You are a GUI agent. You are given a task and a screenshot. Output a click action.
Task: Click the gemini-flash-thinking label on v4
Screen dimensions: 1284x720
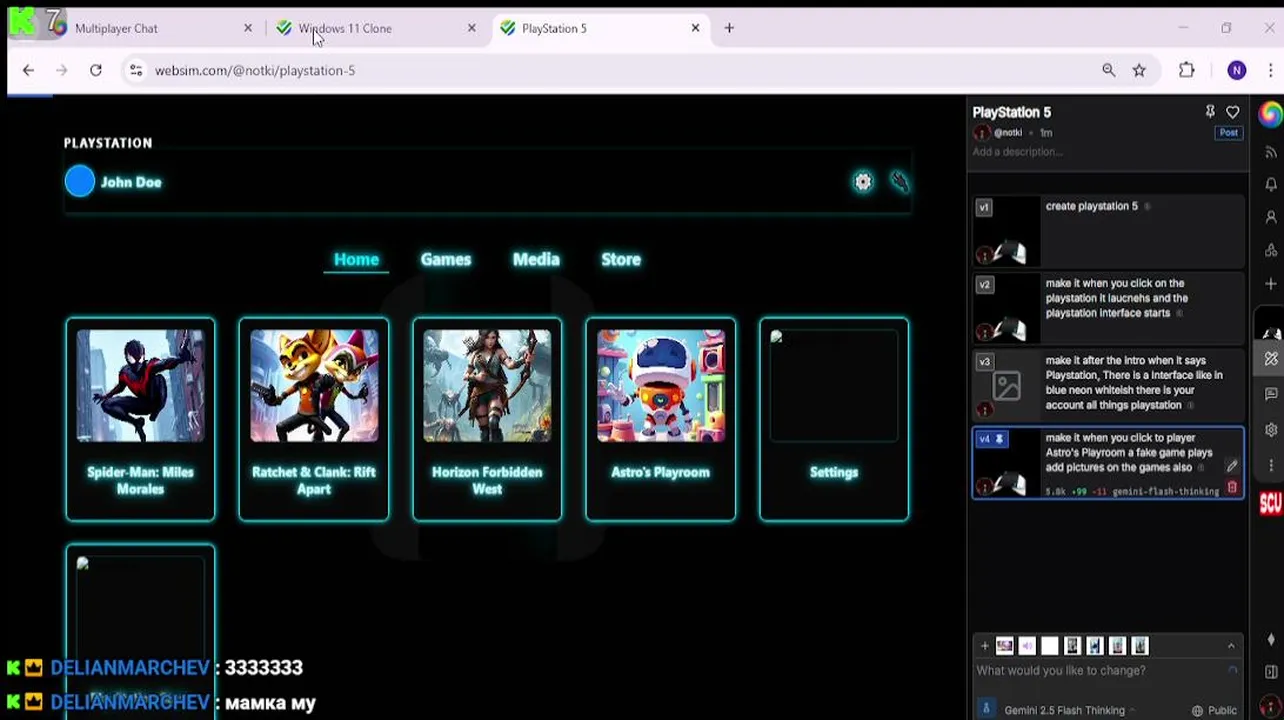tap(1165, 491)
